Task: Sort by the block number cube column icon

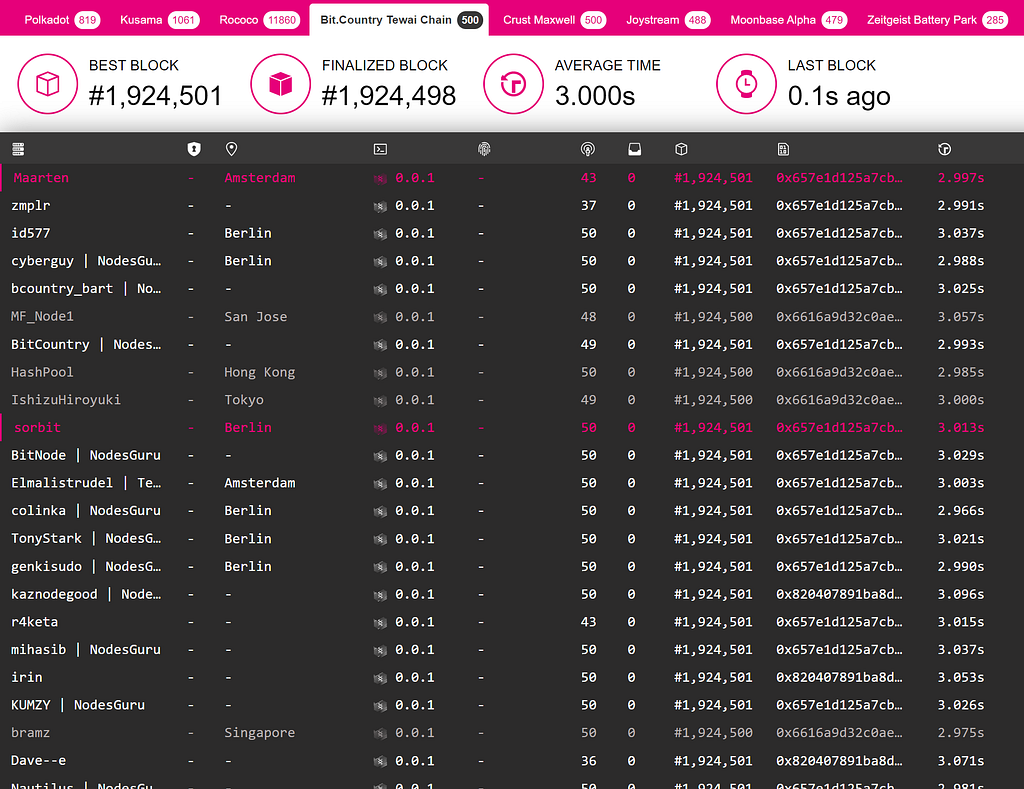Action: tap(681, 150)
